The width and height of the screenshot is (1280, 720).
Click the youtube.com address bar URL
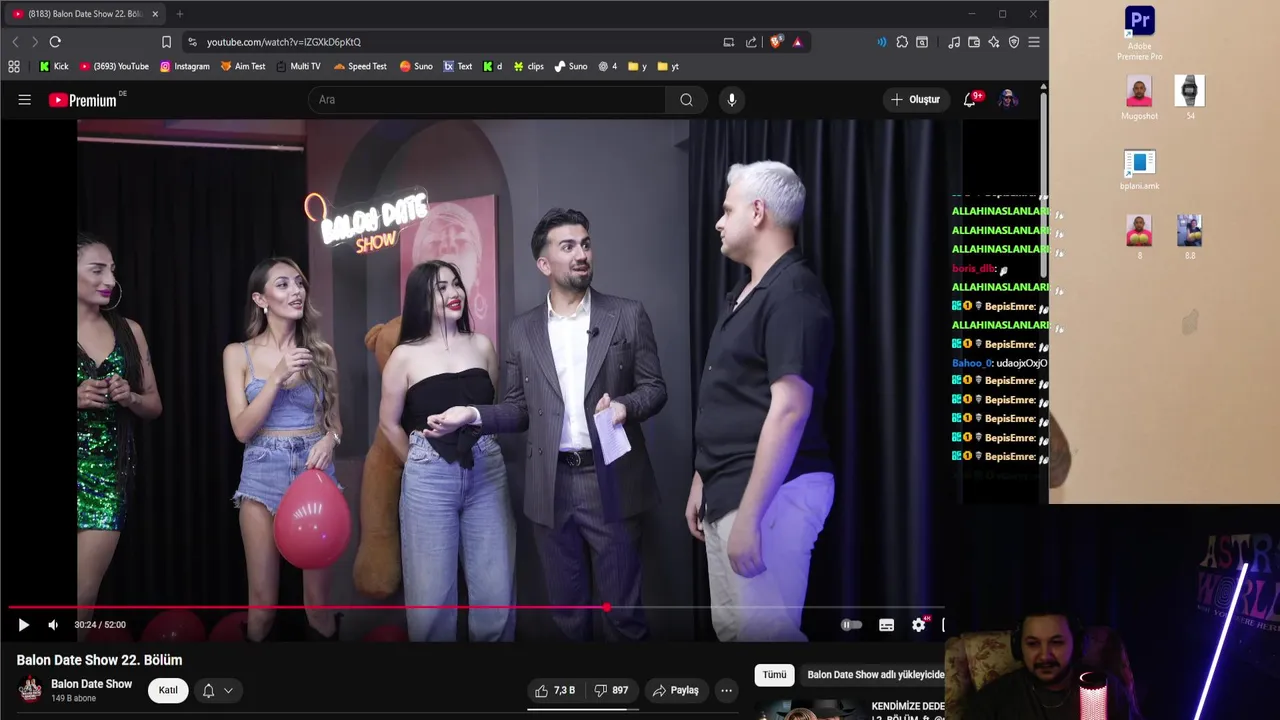tap(284, 42)
